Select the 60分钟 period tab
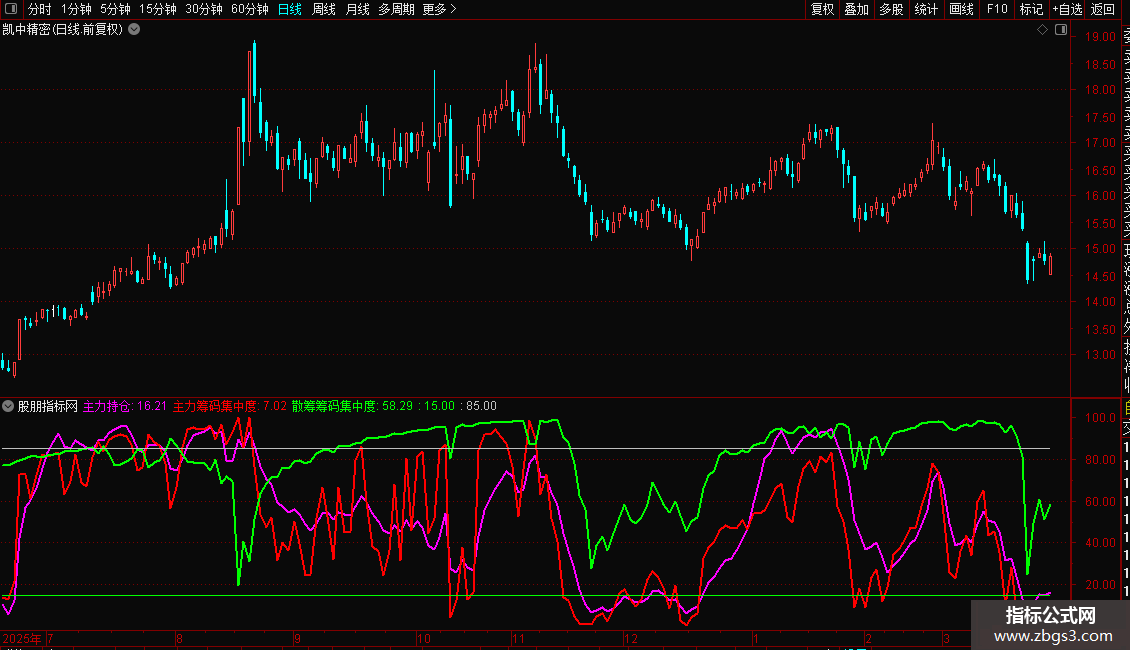Screen dimensions: 1130x650 point(250,9)
